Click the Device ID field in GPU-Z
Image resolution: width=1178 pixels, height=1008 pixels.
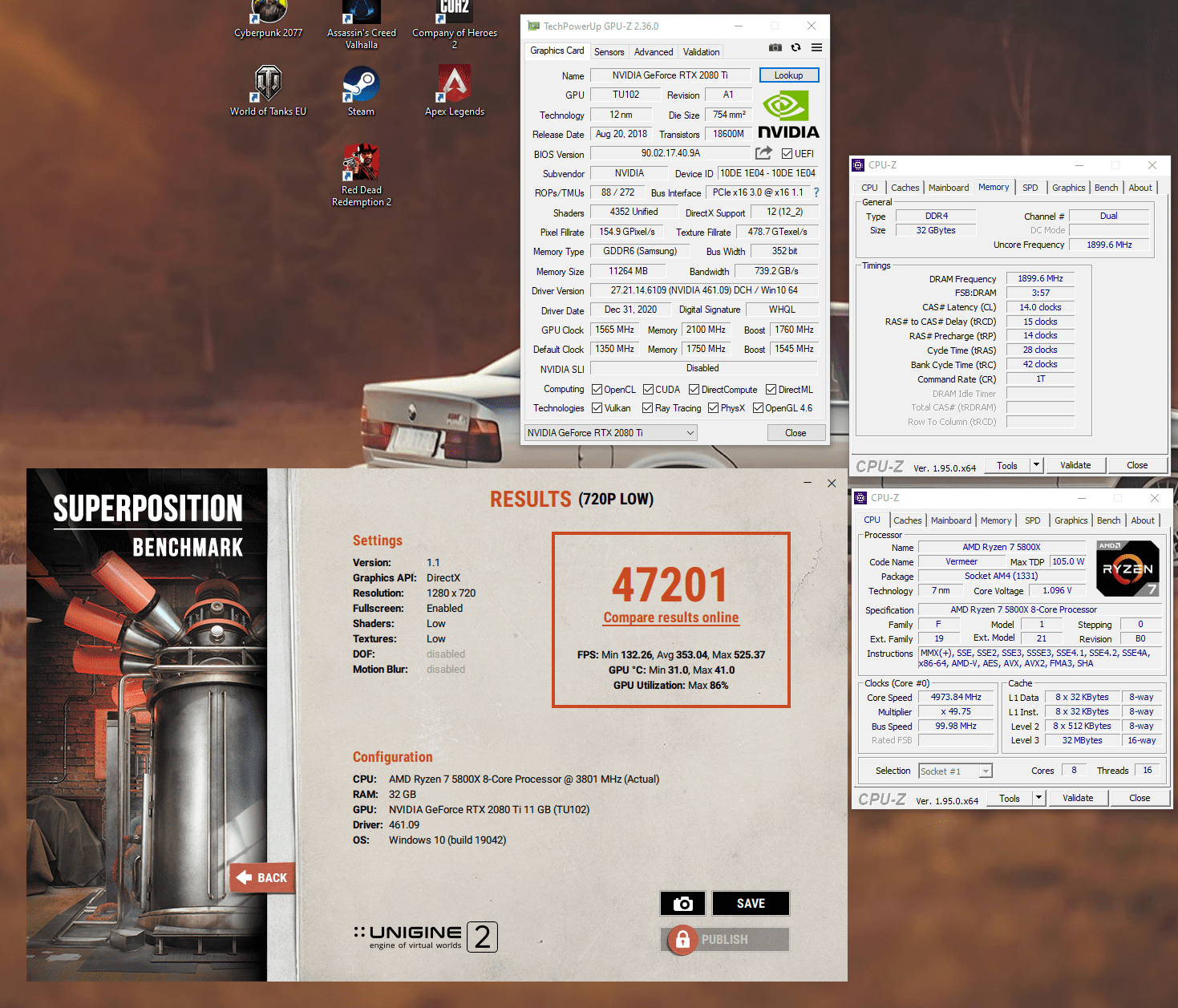click(767, 173)
